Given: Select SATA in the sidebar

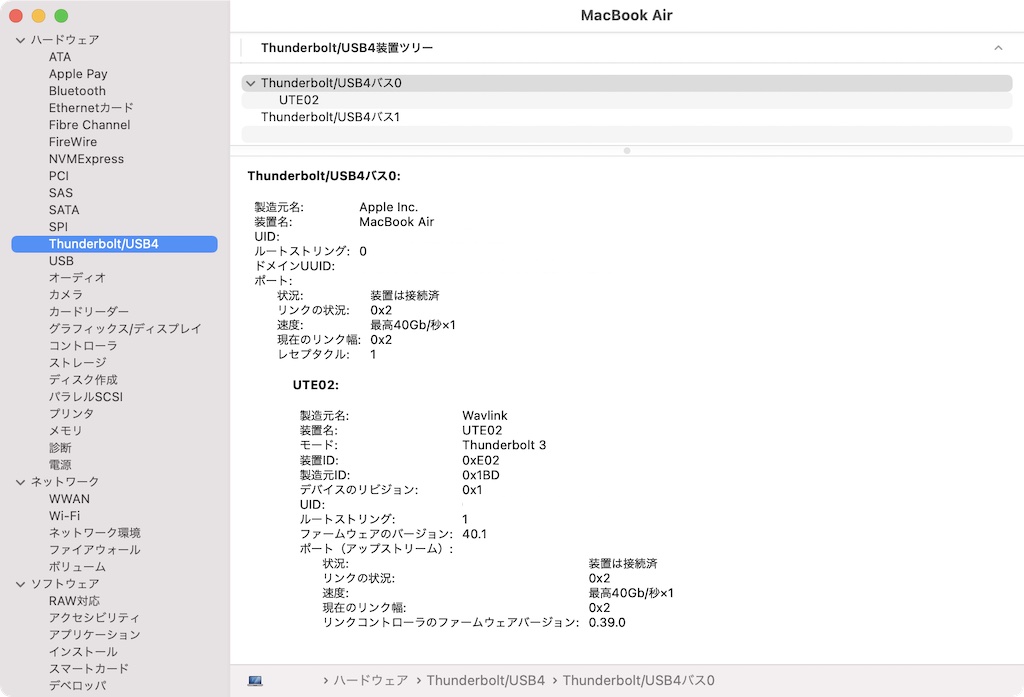Looking at the screenshot, I should pos(64,210).
